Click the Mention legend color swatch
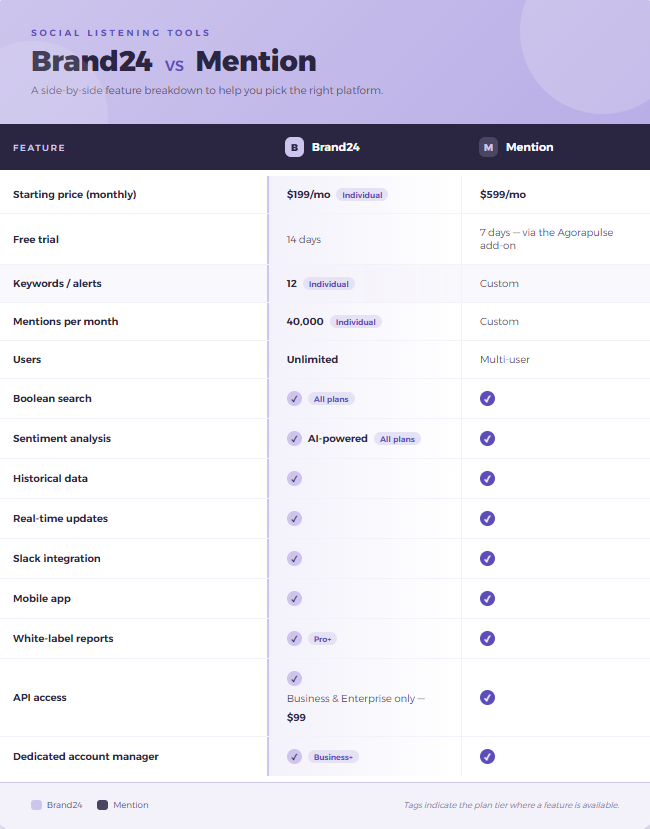 [x=103, y=805]
